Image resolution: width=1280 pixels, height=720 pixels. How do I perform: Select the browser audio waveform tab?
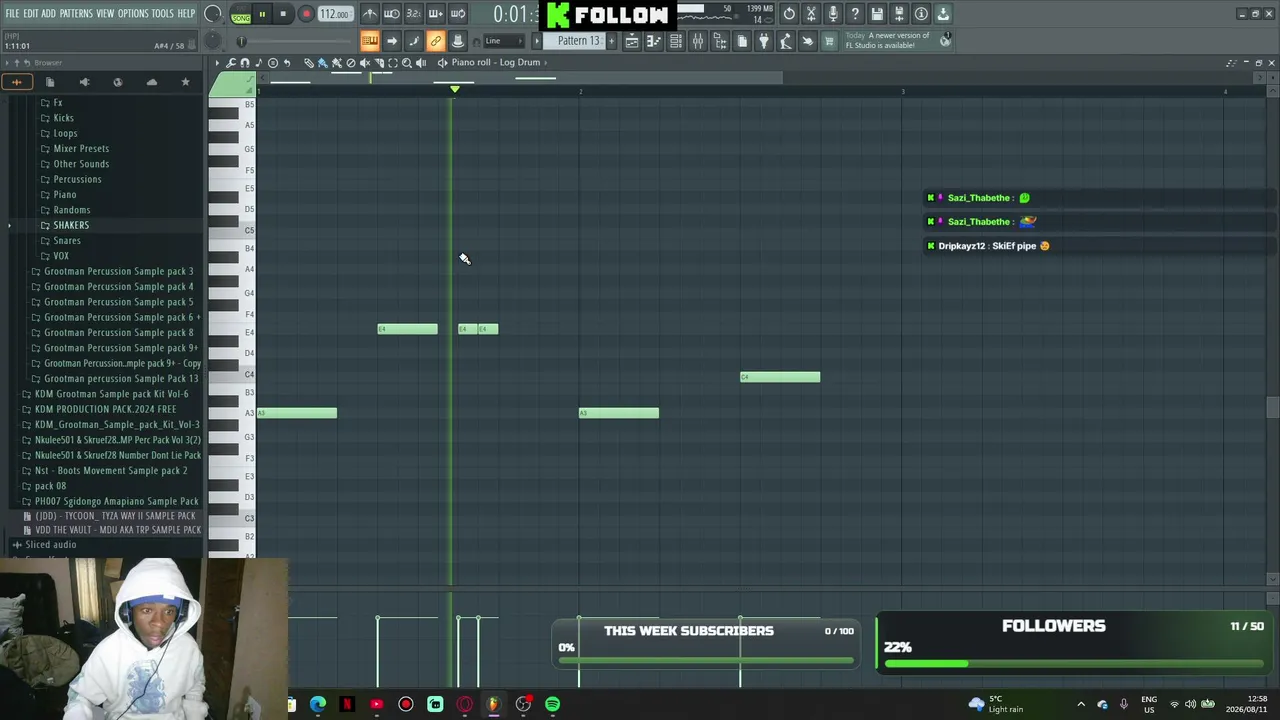point(17,82)
